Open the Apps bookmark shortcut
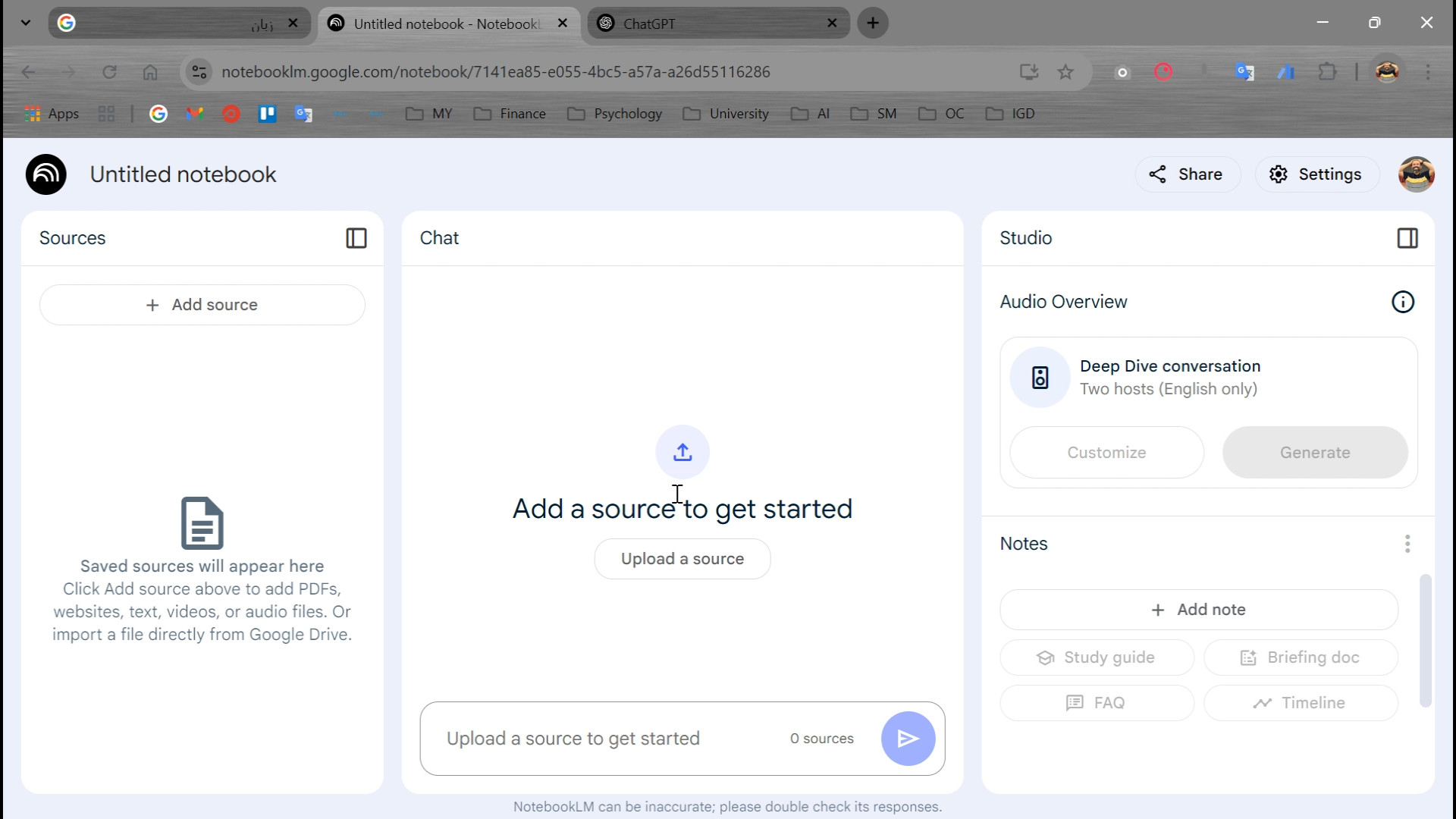The height and width of the screenshot is (819, 1456). pos(52,114)
